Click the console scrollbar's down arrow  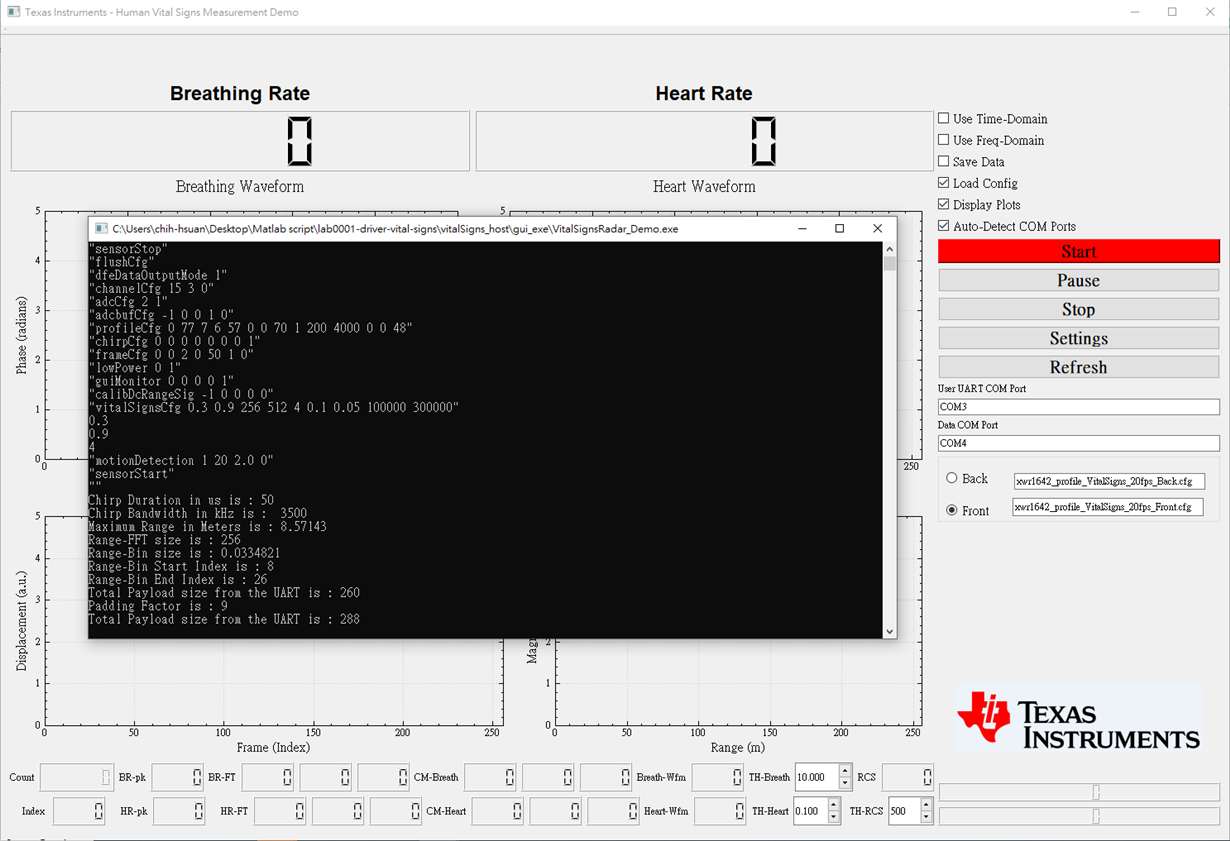pyautogui.click(x=889, y=631)
